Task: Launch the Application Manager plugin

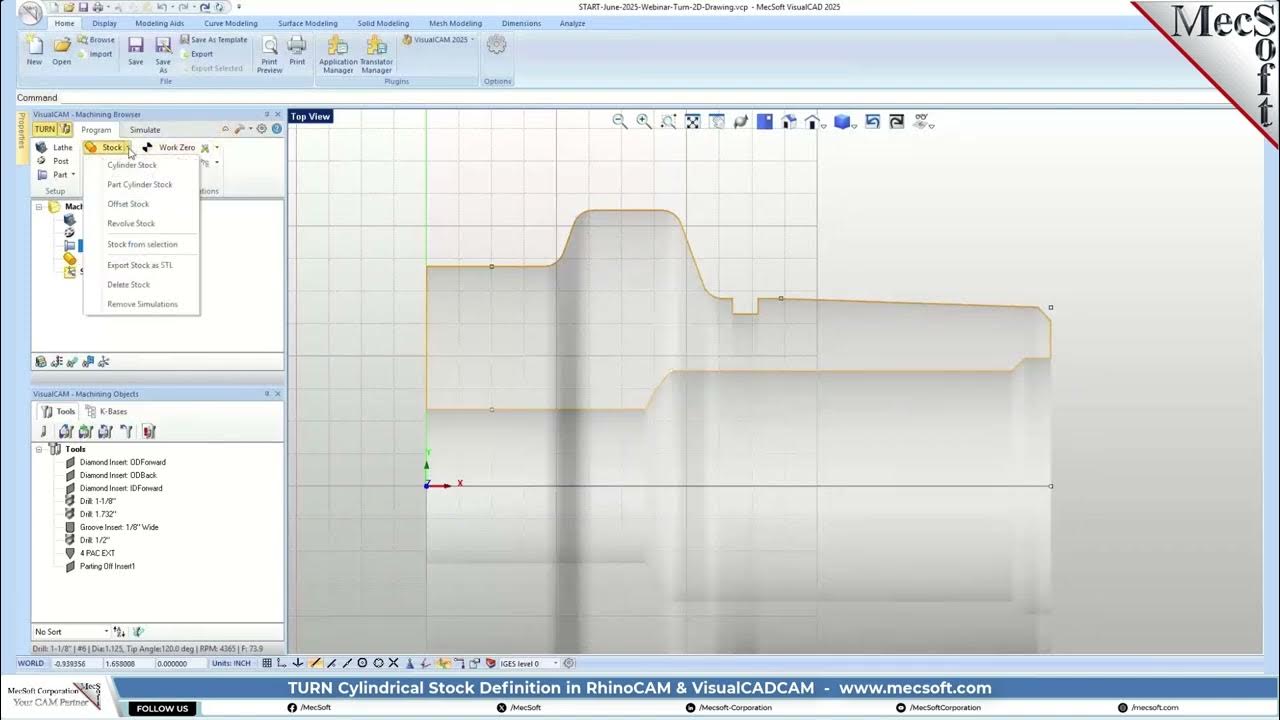Action: click(338, 54)
